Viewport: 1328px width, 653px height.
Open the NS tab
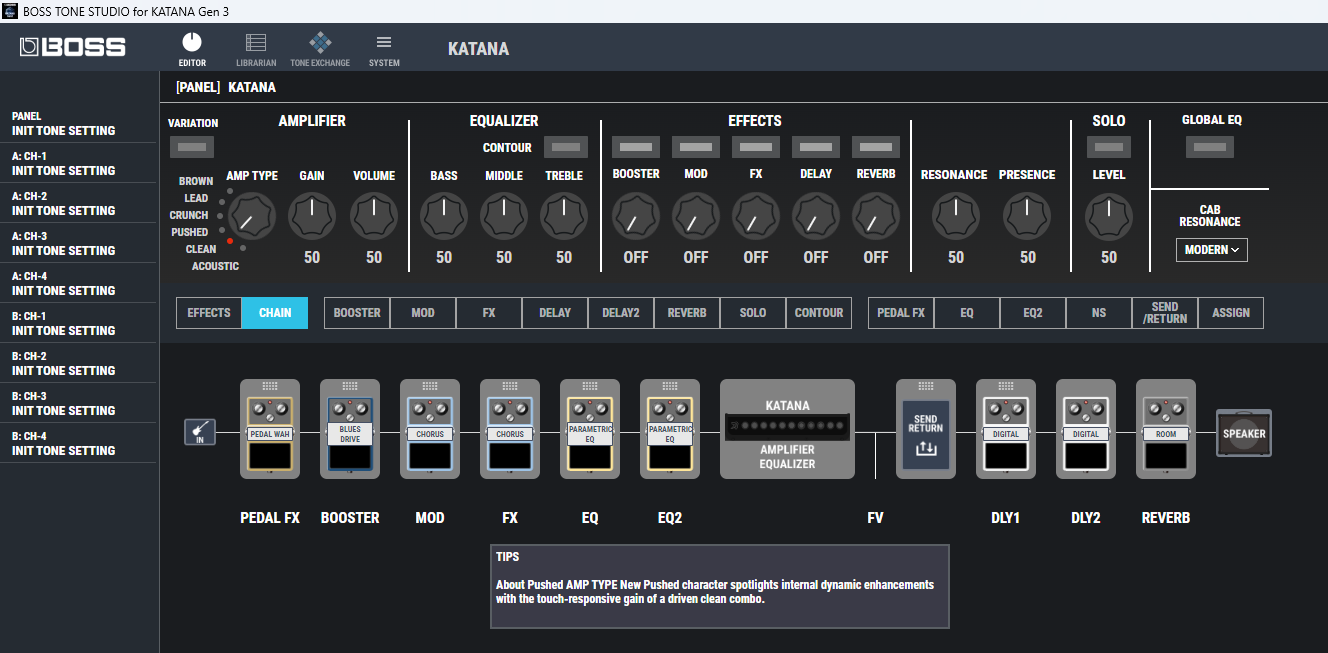pyautogui.click(x=1099, y=313)
